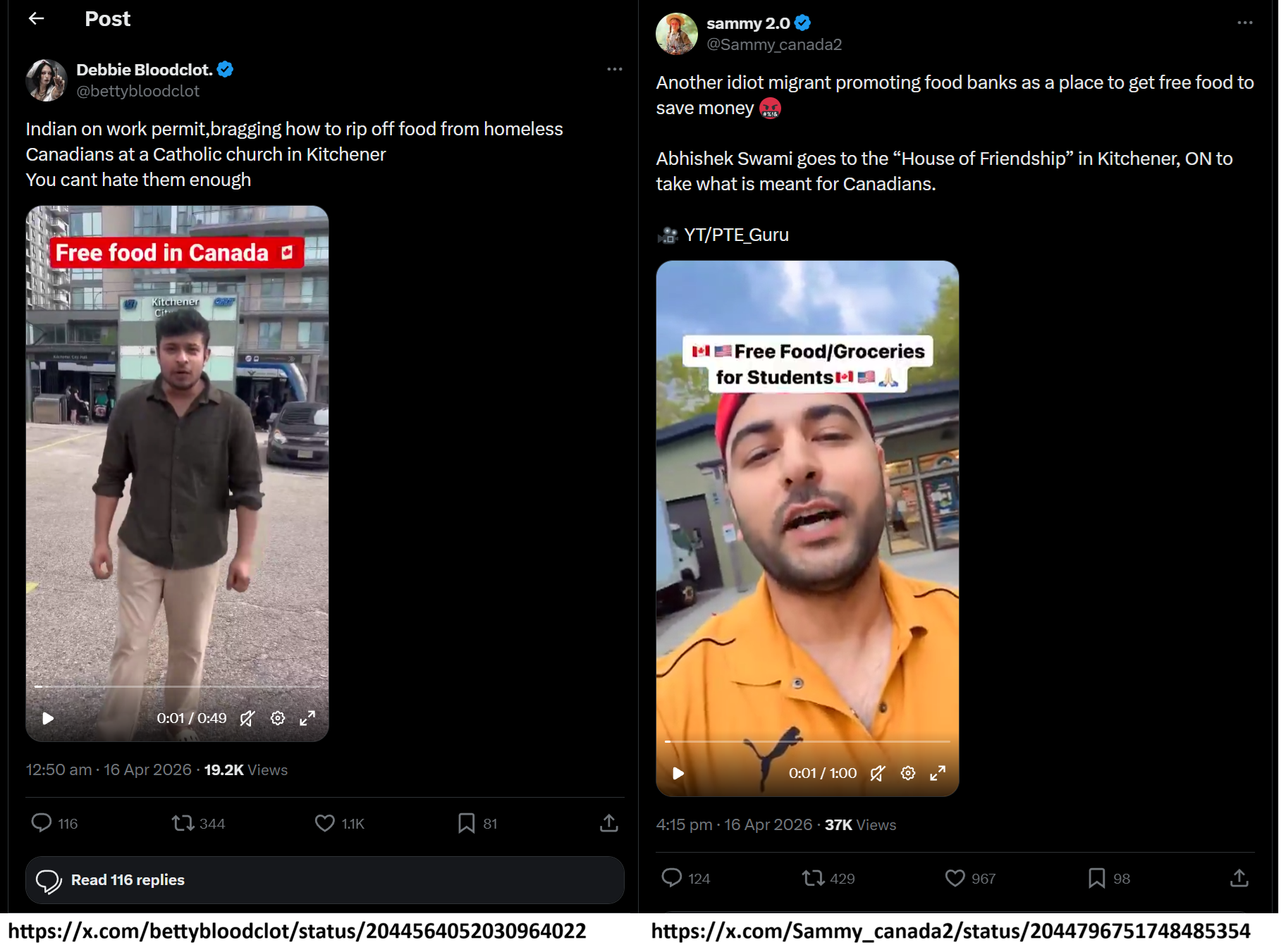Play the Free Food/Groceries for Students video
Viewport: 1281px width, 952px height.
pos(678,773)
